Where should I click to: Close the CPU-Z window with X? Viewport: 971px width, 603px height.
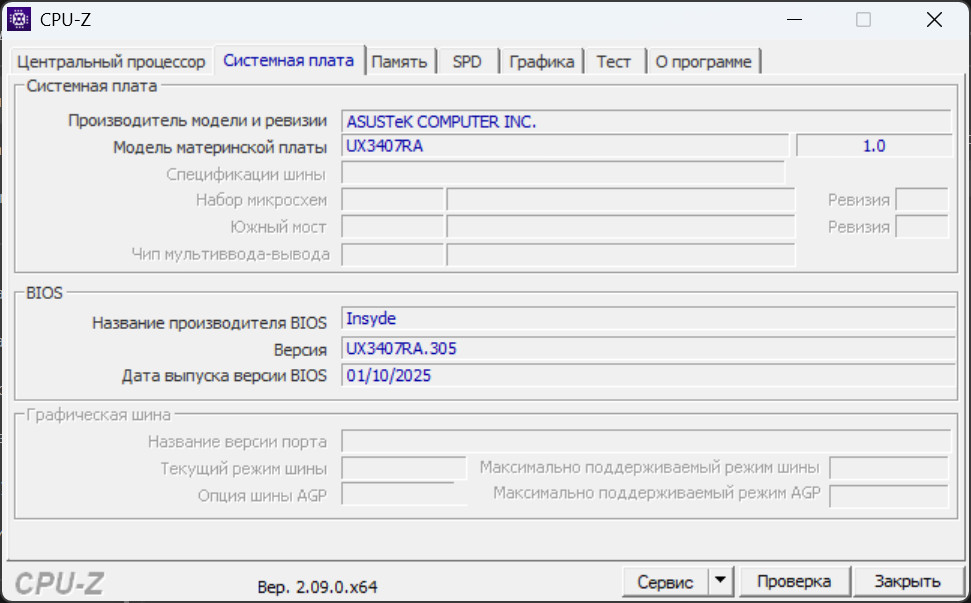[934, 20]
